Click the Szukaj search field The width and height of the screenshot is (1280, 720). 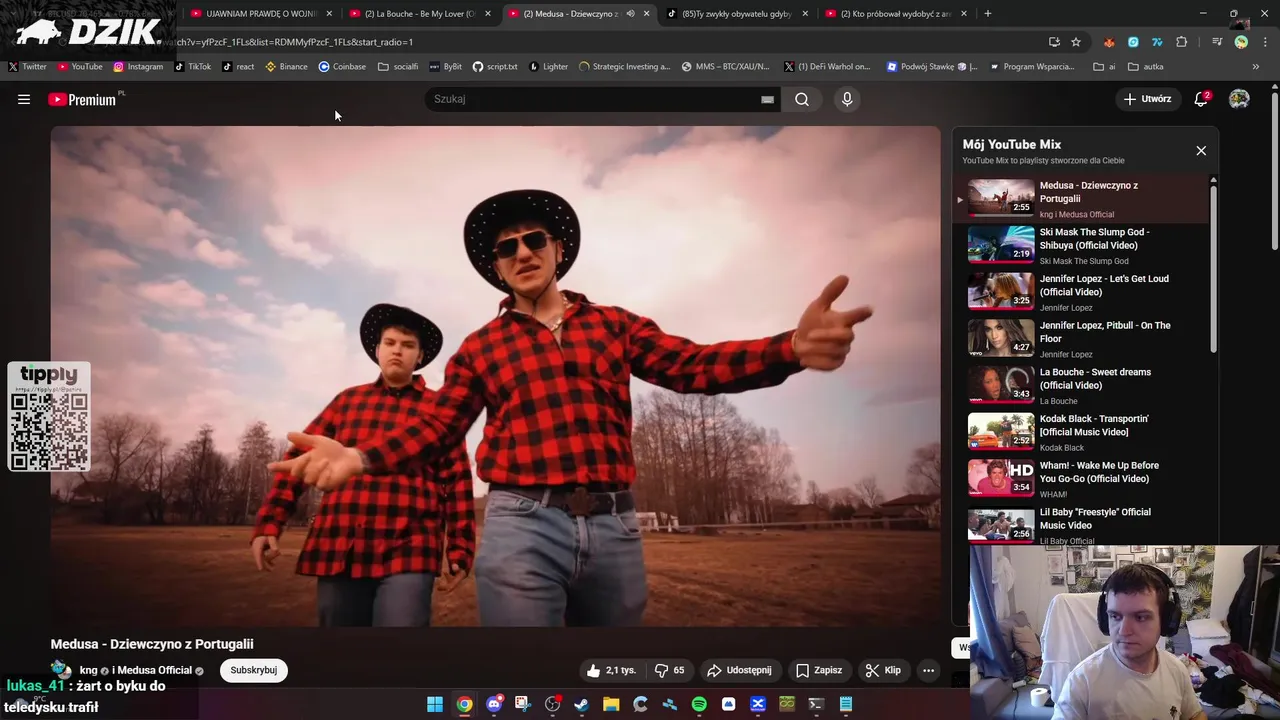595,99
